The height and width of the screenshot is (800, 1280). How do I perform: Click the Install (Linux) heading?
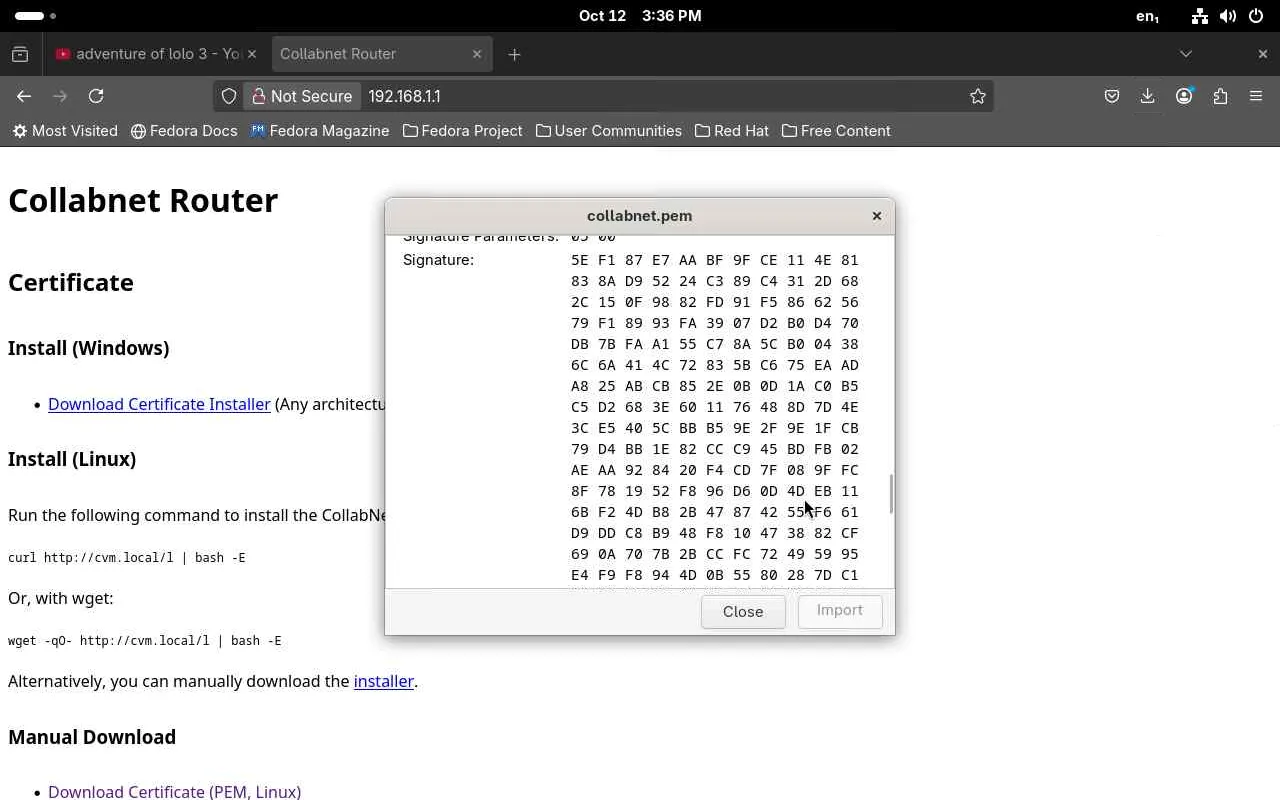click(x=72, y=459)
